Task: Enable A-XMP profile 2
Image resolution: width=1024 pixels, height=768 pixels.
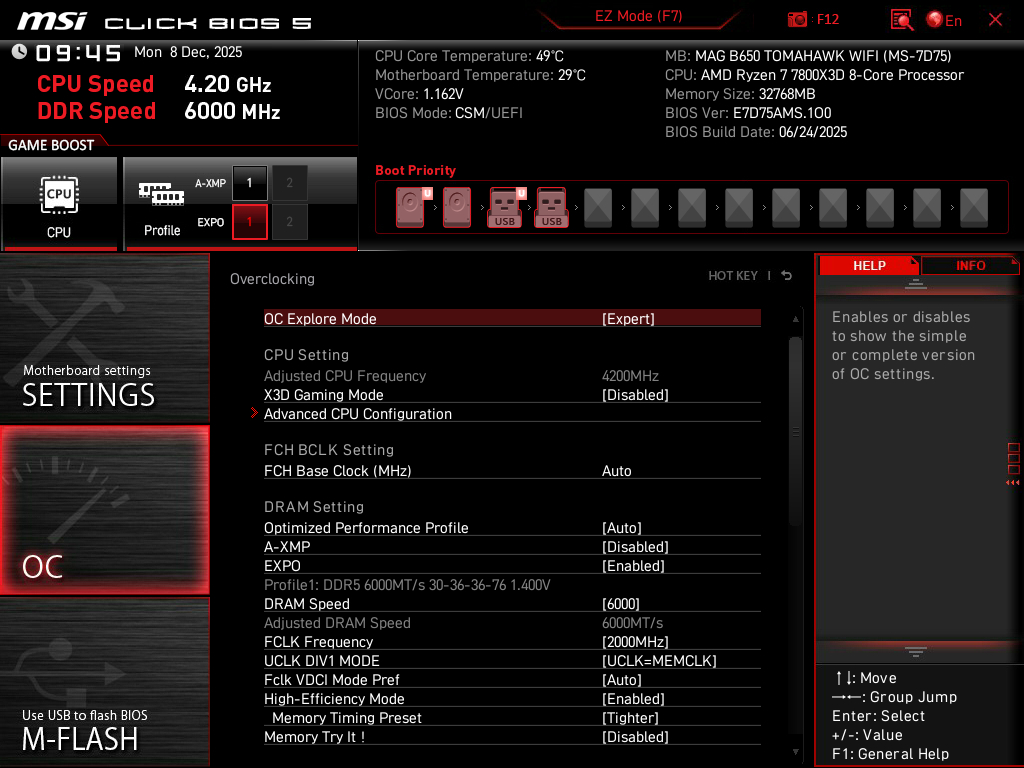Action: coord(289,183)
